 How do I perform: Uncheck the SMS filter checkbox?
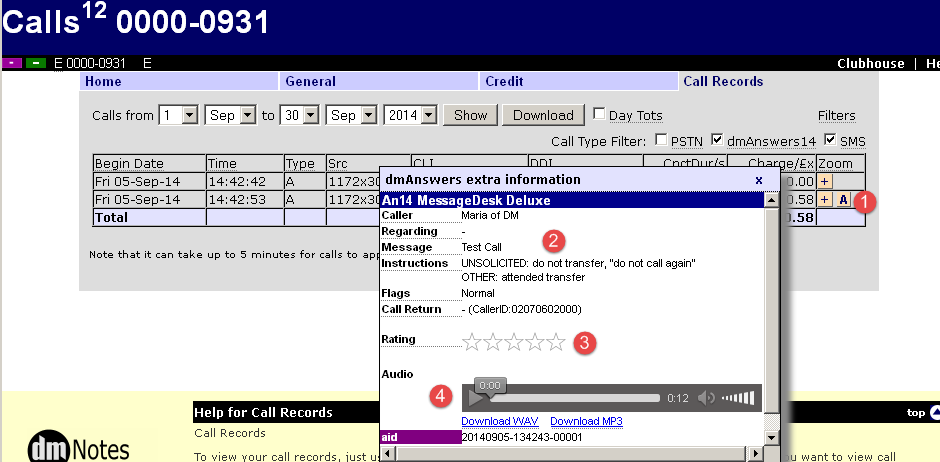(830, 140)
